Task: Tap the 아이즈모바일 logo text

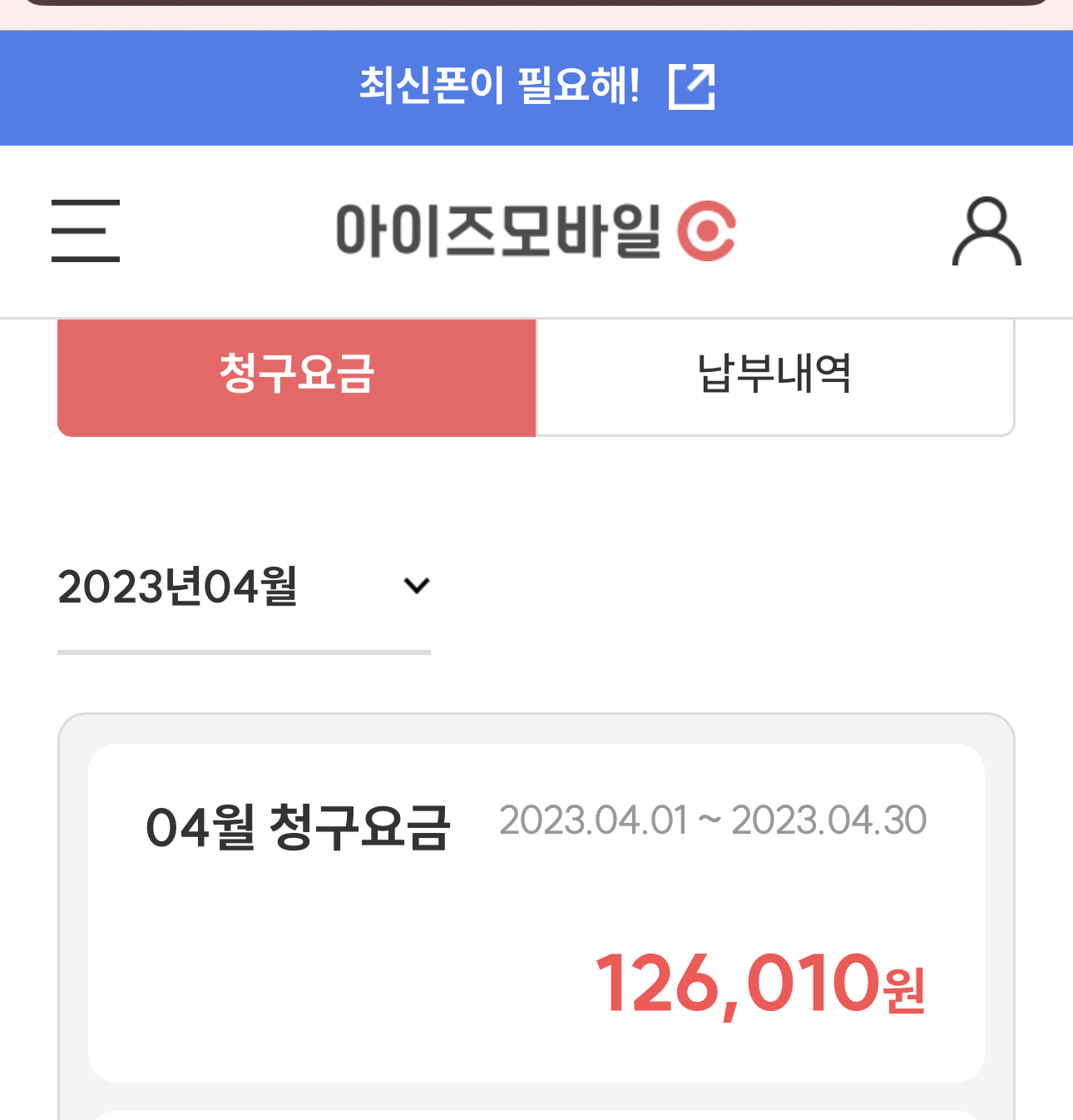Action: click(x=498, y=231)
